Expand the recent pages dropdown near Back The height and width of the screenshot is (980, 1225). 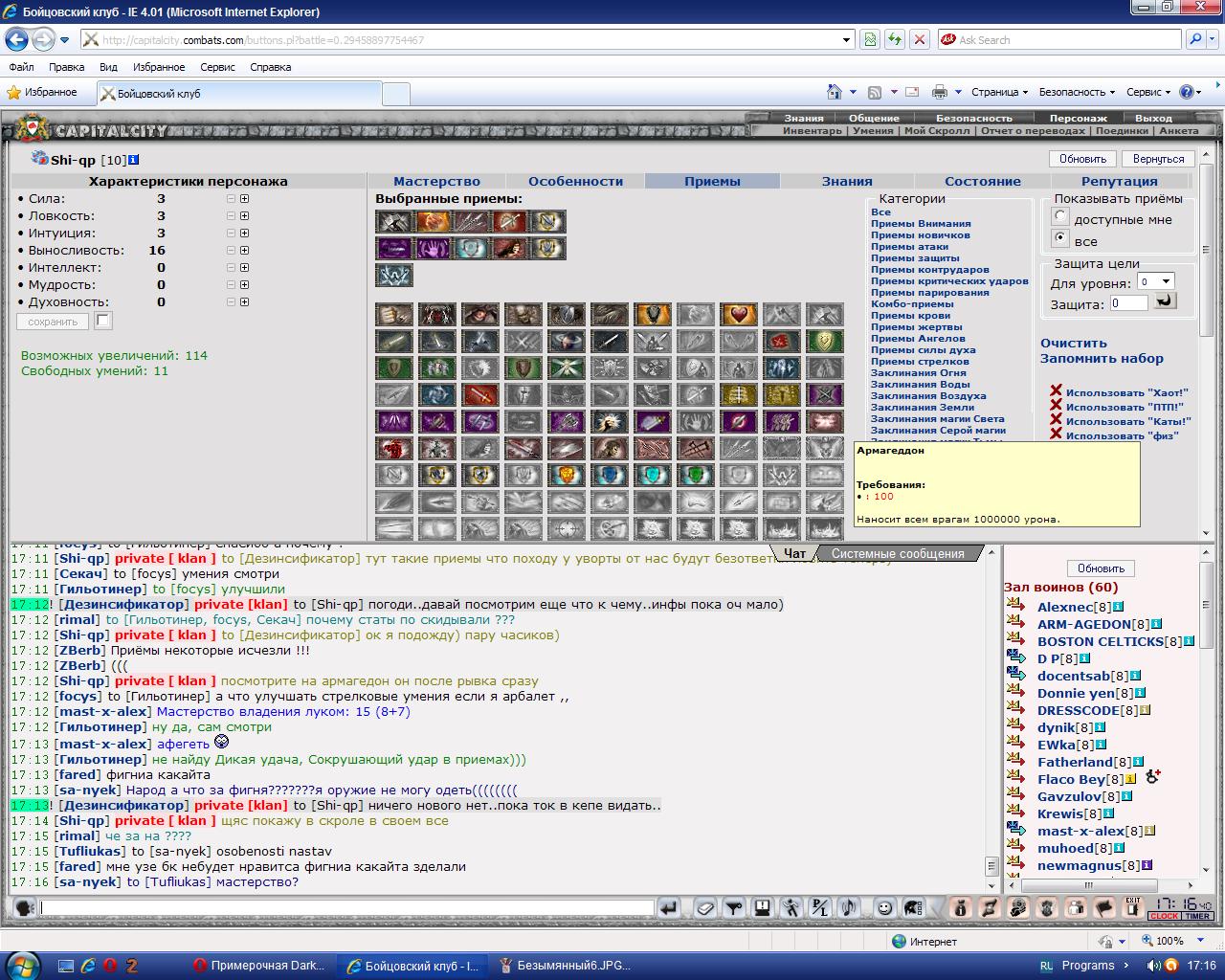(x=64, y=39)
